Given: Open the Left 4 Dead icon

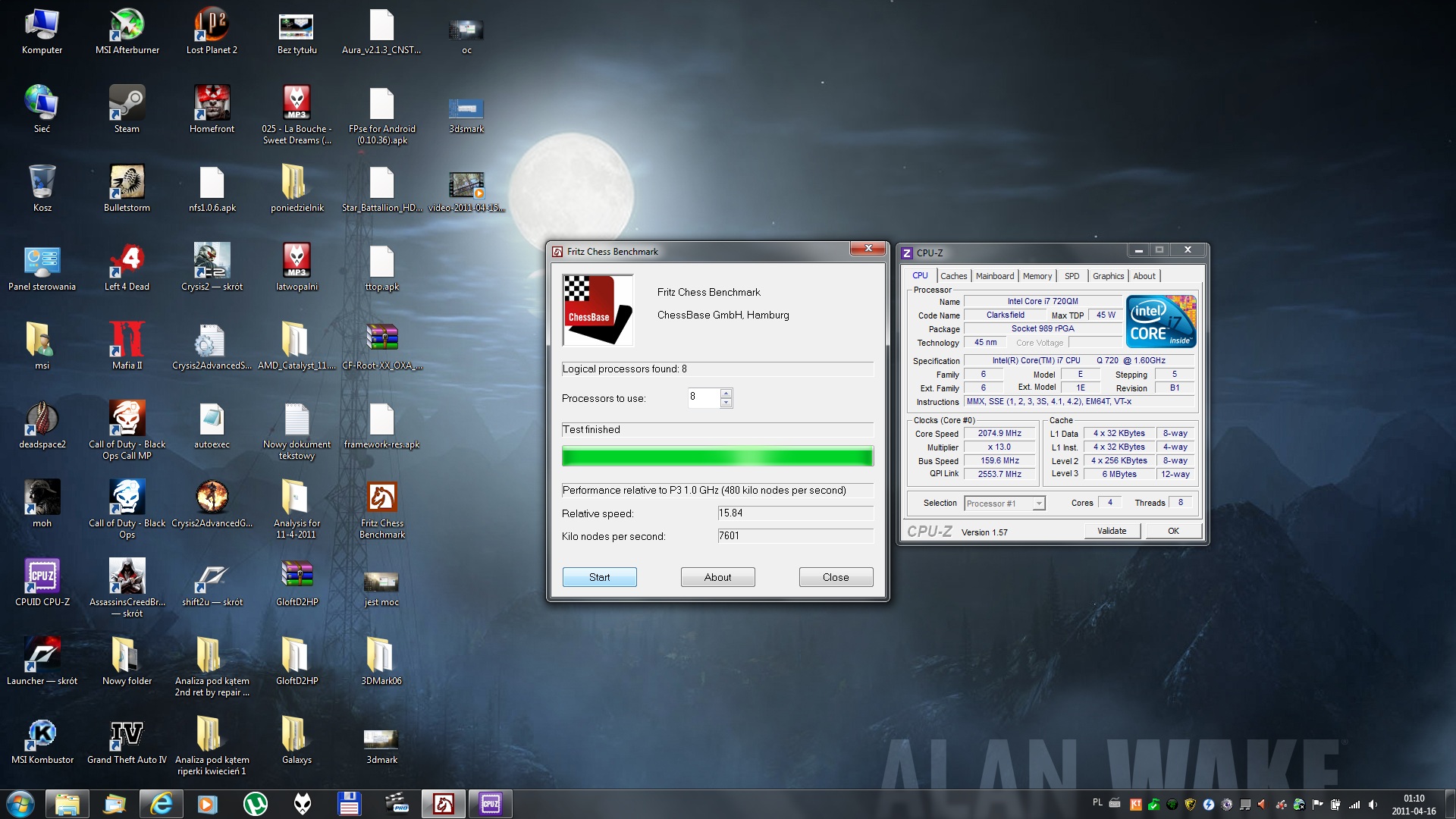Looking at the screenshot, I should 127,268.
